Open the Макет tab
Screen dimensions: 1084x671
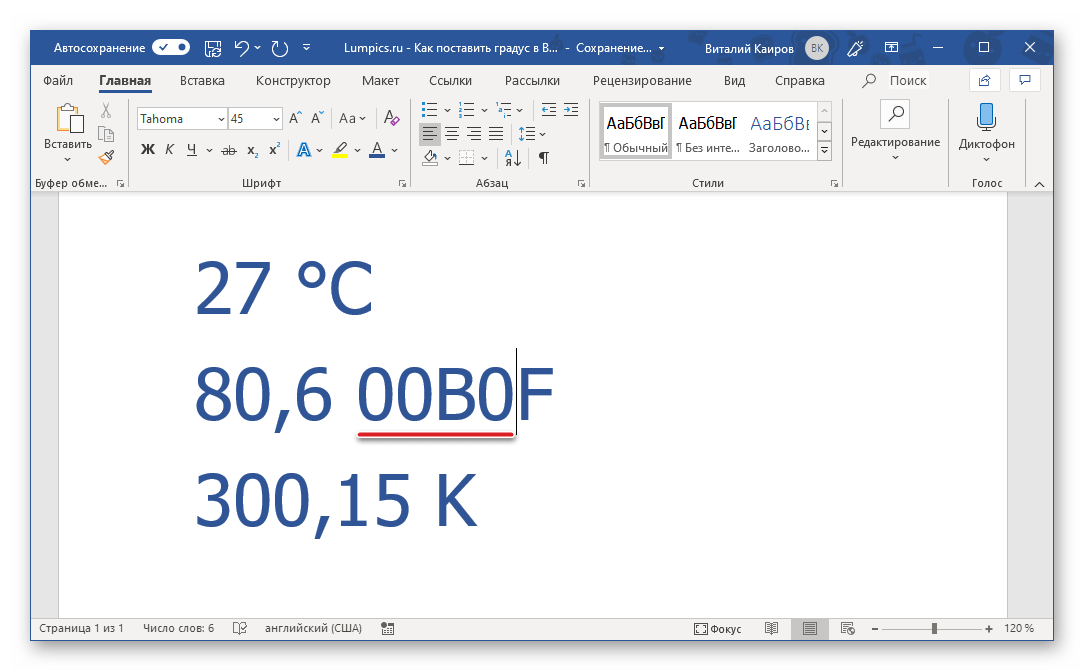coord(380,81)
